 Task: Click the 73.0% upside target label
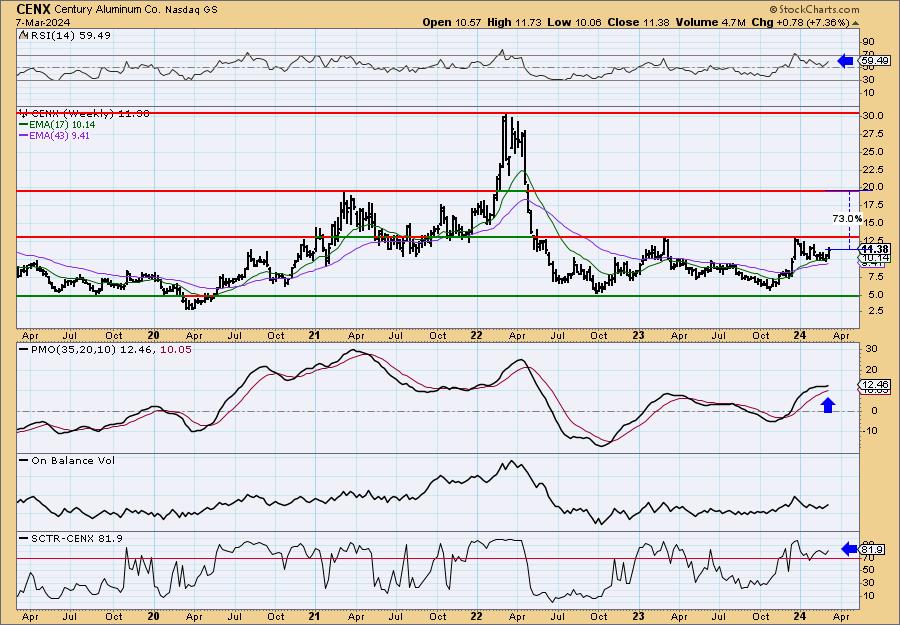pos(847,218)
